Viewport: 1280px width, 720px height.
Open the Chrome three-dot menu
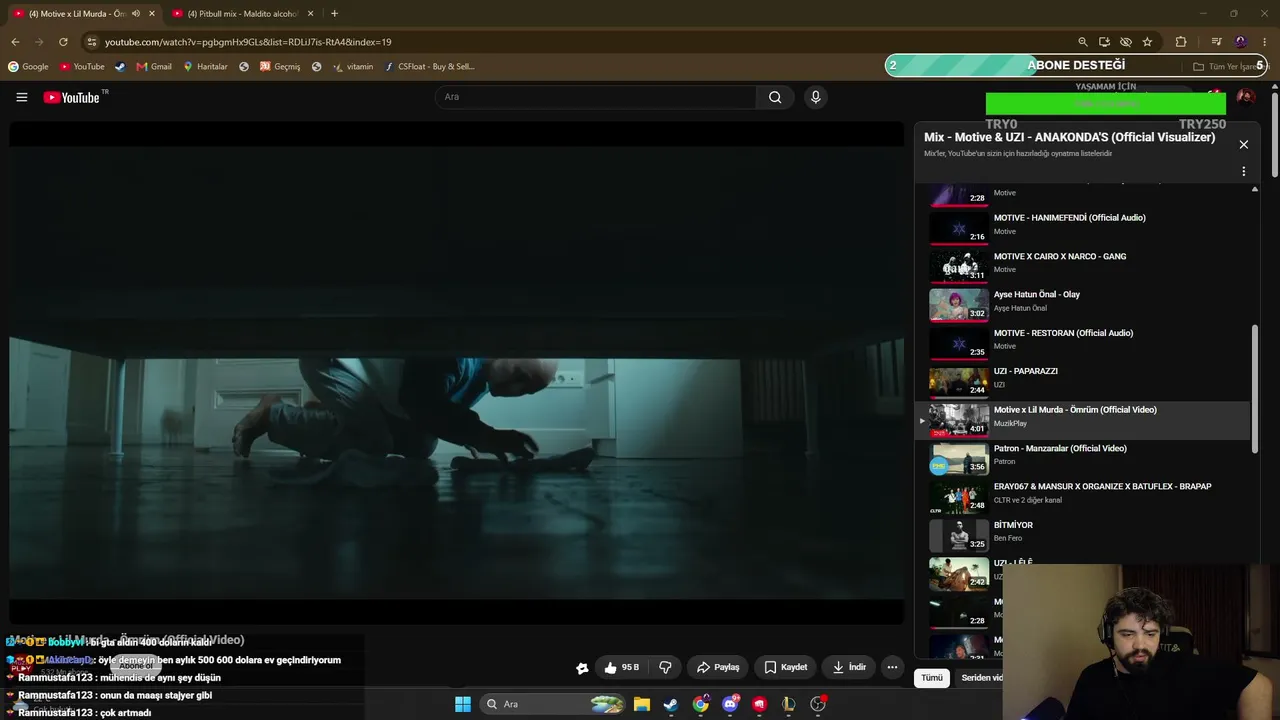[1265, 42]
